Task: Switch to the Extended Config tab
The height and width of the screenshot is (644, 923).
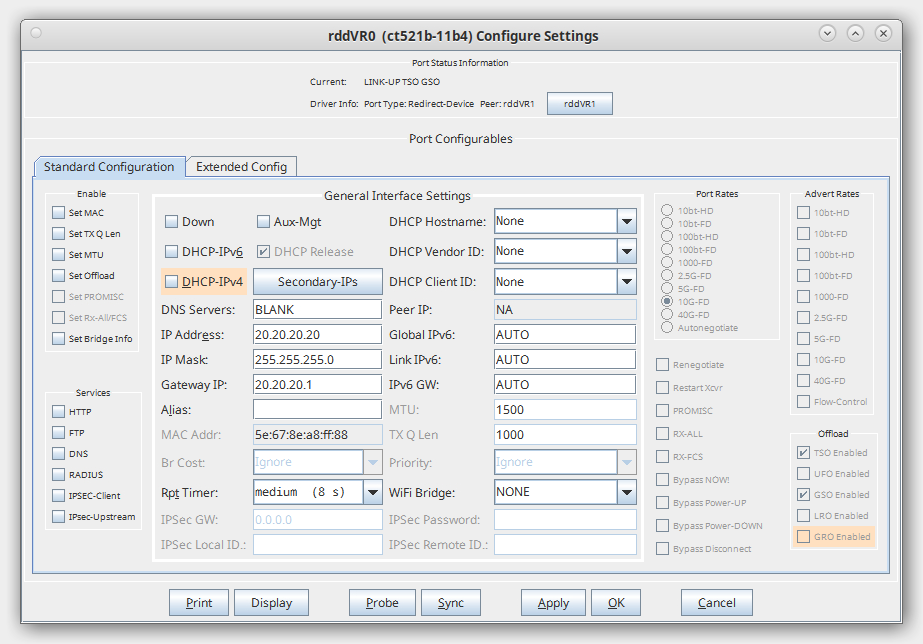Action: tap(241, 167)
